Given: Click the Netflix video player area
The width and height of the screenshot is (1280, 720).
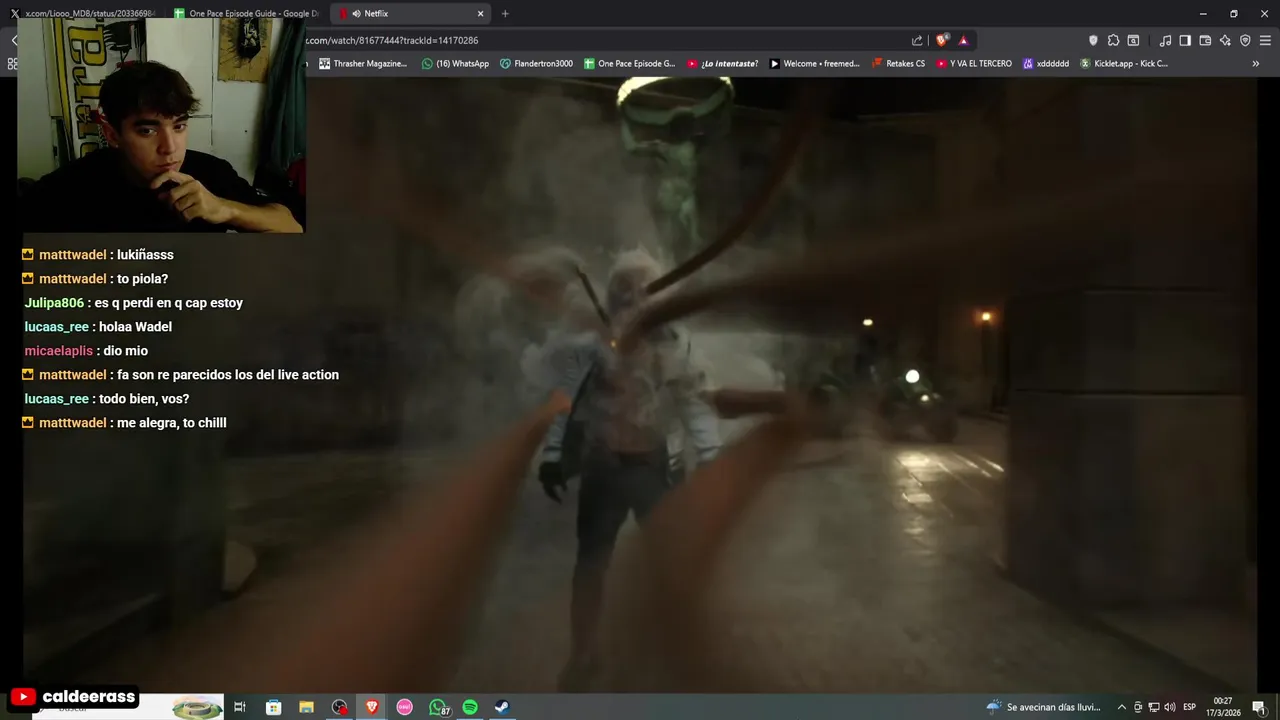Looking at the screenshot, I should coord(640,385).
